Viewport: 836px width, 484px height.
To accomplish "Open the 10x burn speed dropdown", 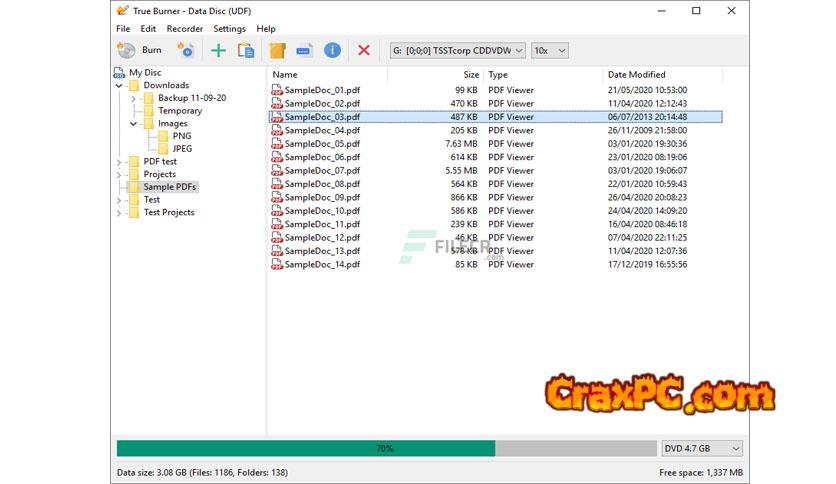I will (549, 50).
